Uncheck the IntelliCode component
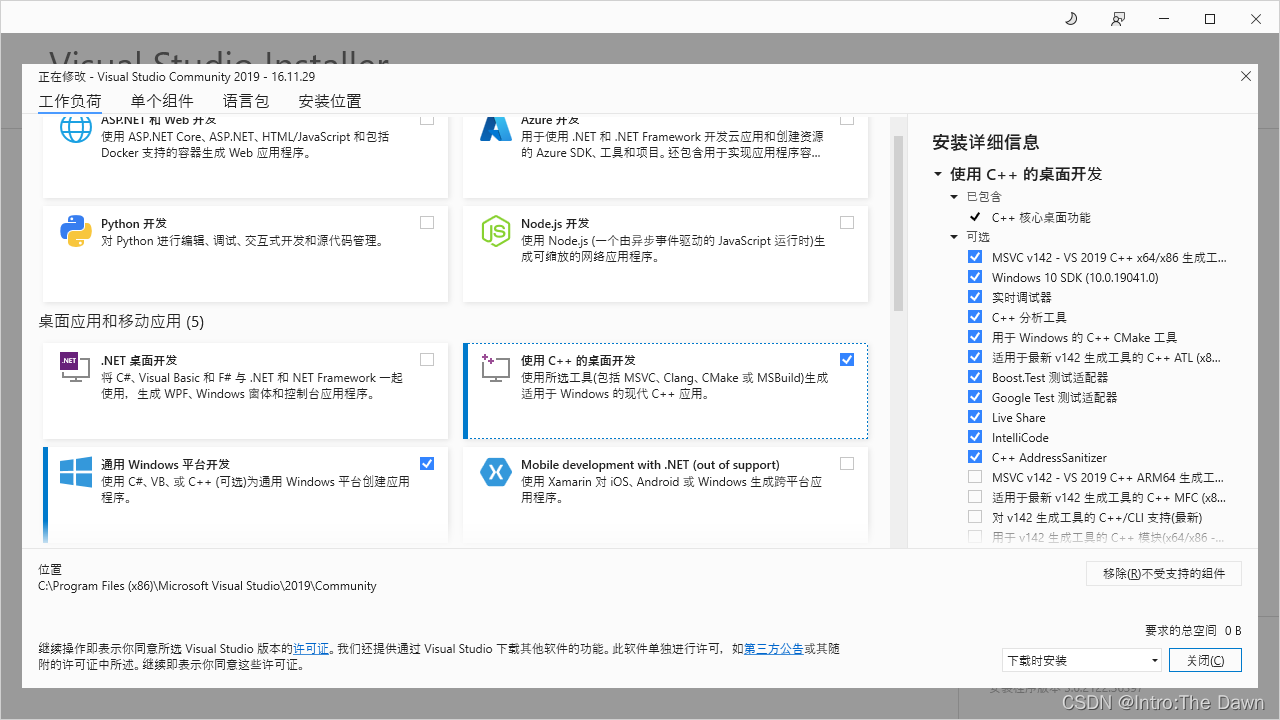 coord(975,437)
